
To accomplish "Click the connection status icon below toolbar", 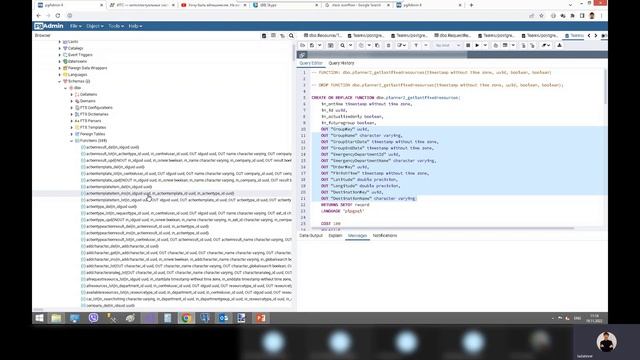I will 302,55.
